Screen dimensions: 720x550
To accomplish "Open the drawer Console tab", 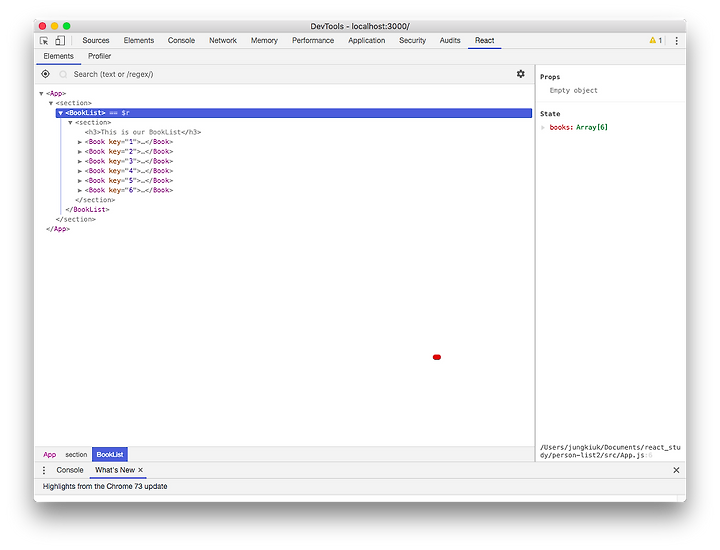I will point(70,470).
